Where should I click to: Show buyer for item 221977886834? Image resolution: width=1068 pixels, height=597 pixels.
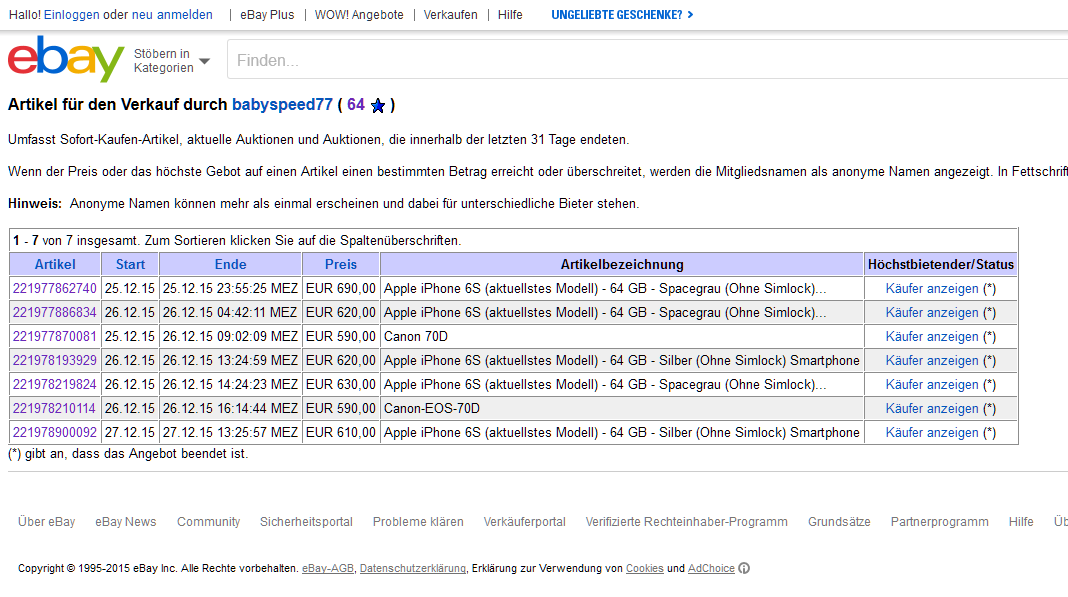pos(932,313)
